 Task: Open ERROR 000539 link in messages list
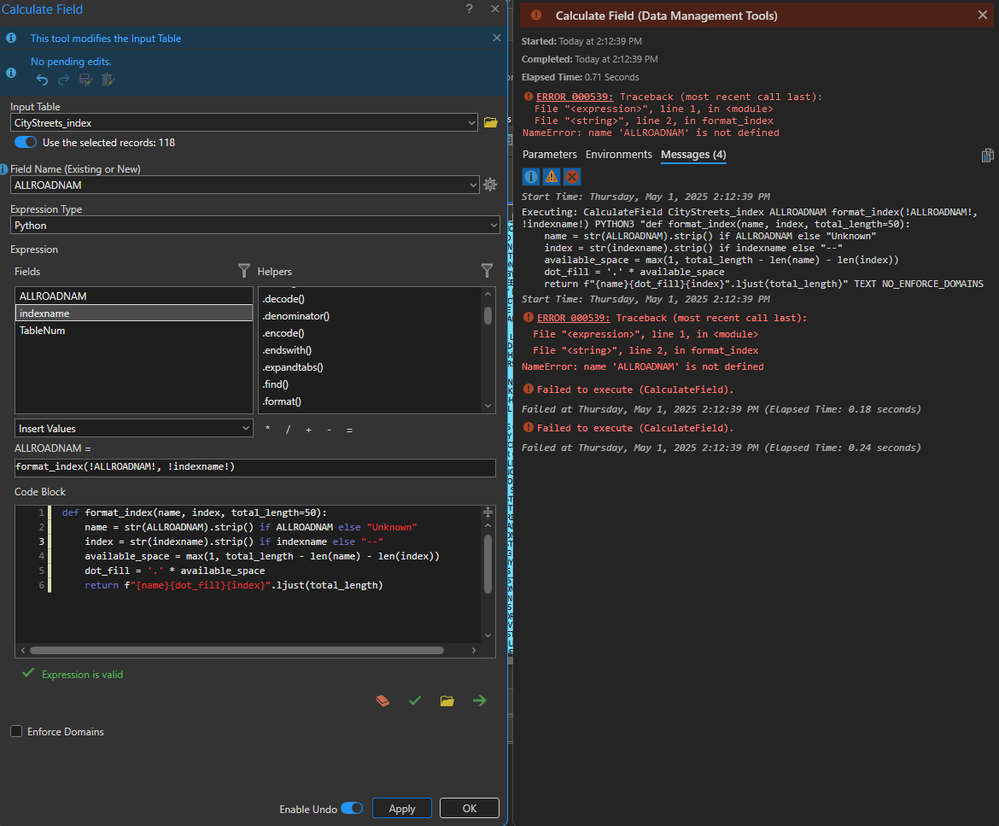[x=573, y=317]
